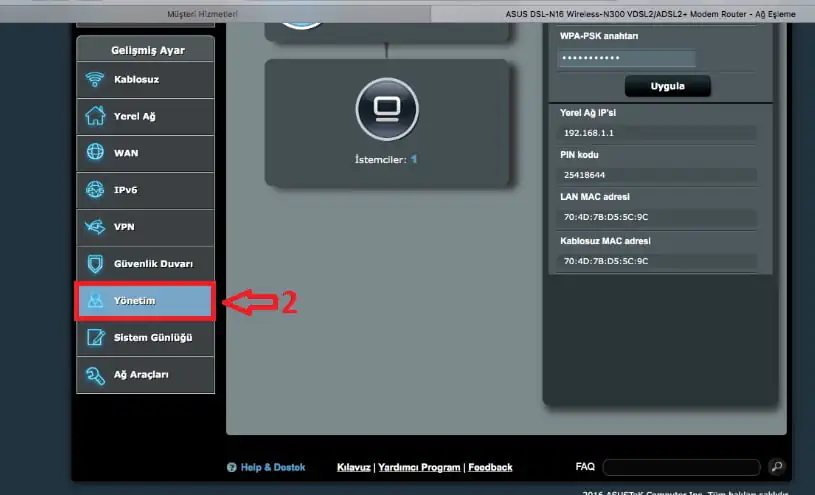Click the WPA-PSK anahtarı label
815x495 pixels.
(x=599, y=36)
